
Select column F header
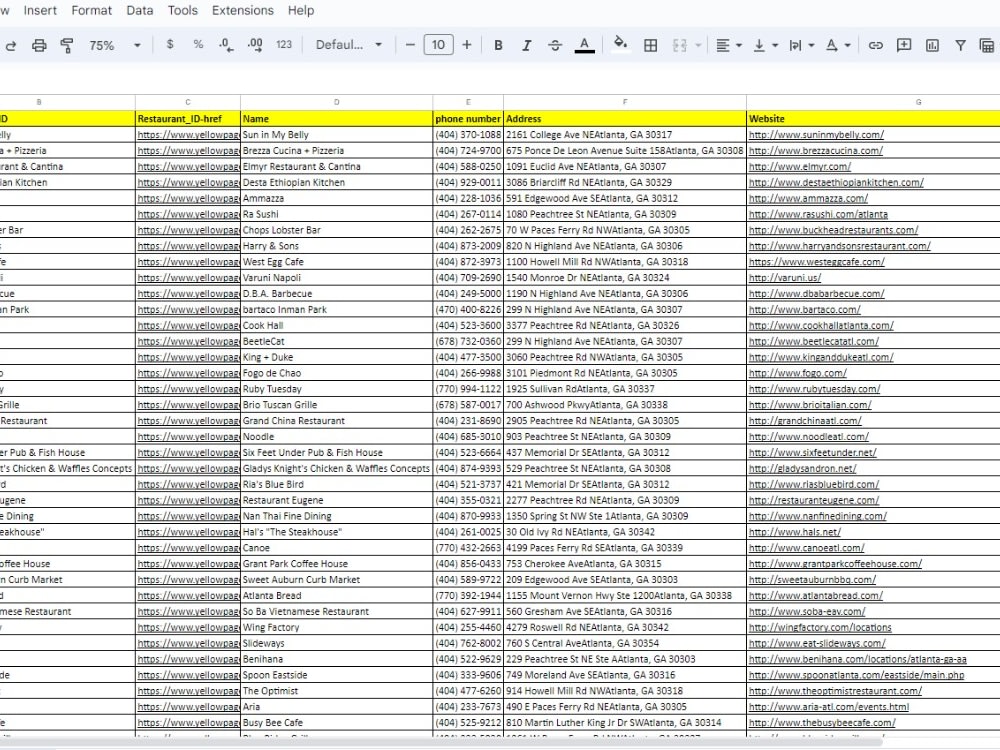[x=625, y=102]
